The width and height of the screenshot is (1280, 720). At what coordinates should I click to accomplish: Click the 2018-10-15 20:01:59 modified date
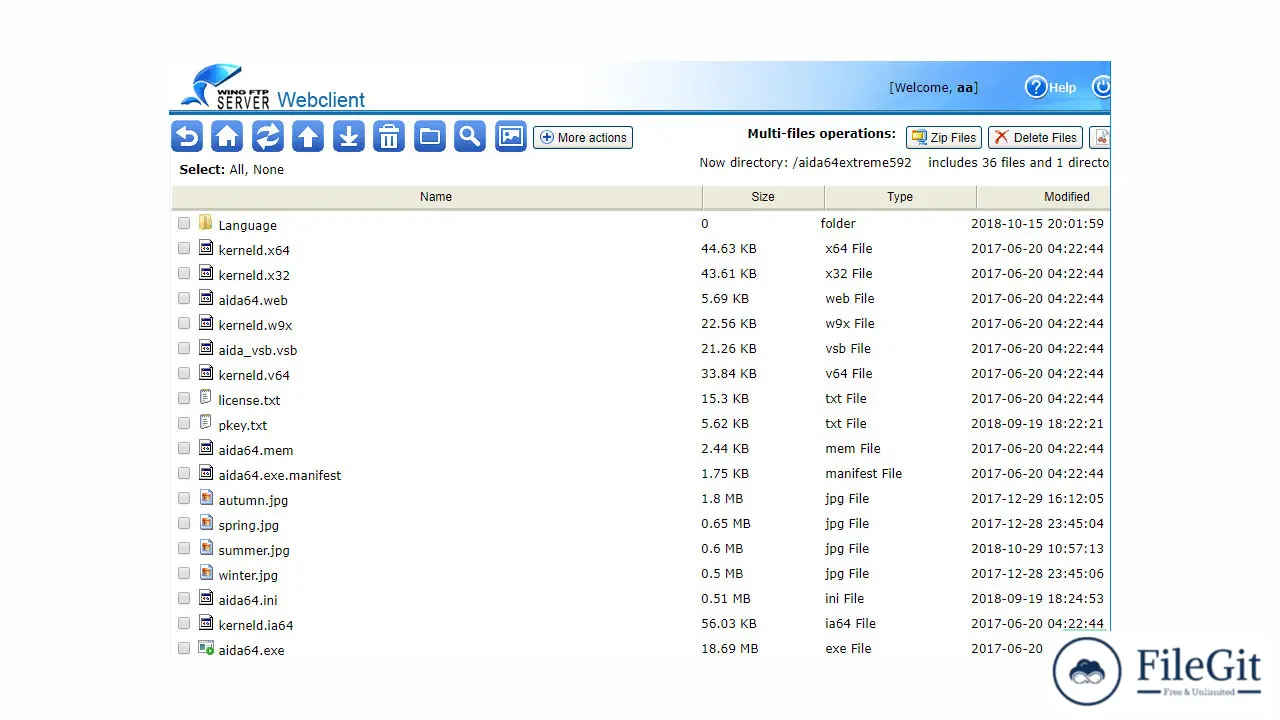pos(1037,223)
